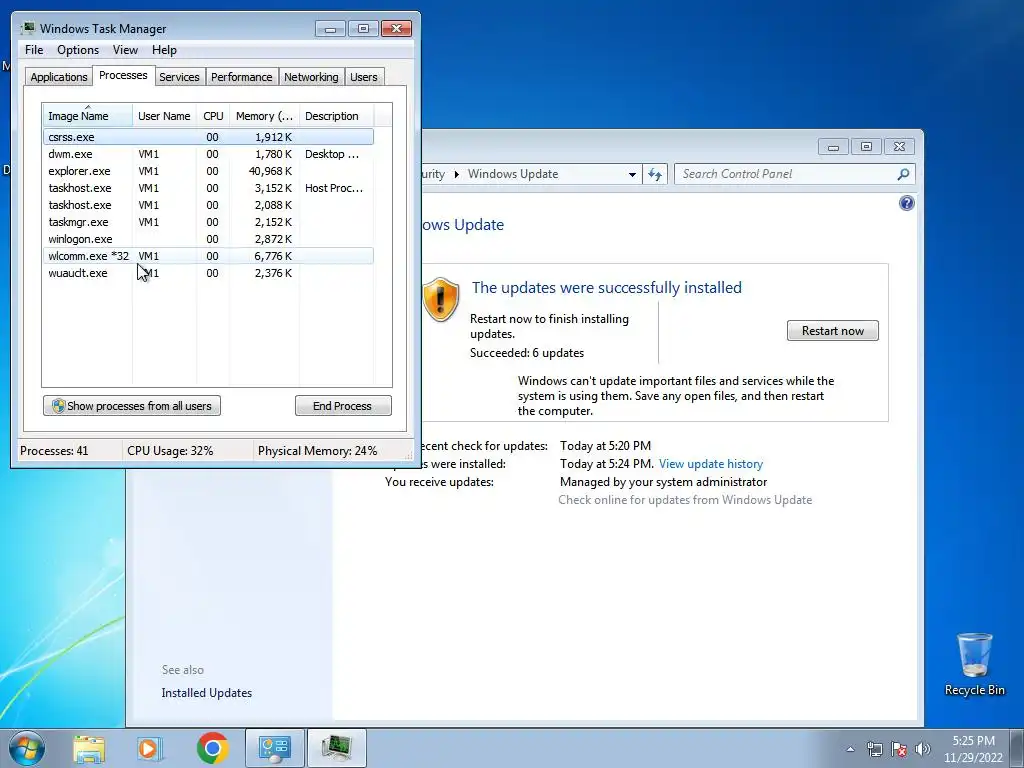The image size is (1024, 768).
Task: Switch to the Users tab
Action: point(363,77)
